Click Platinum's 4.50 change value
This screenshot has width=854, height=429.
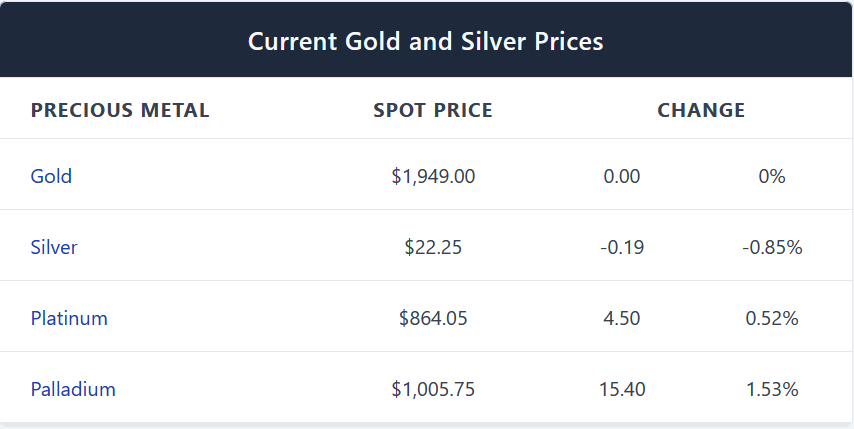622,318
